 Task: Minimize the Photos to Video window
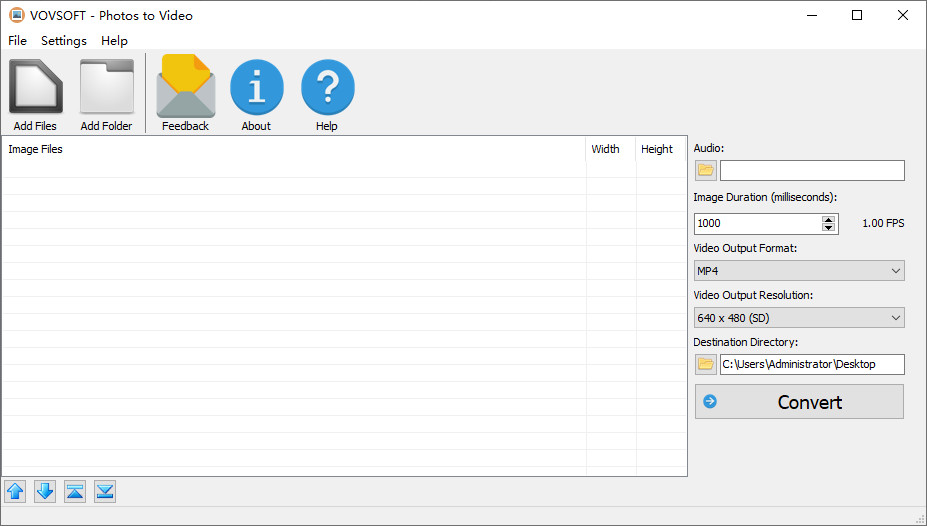click(812, 15)
